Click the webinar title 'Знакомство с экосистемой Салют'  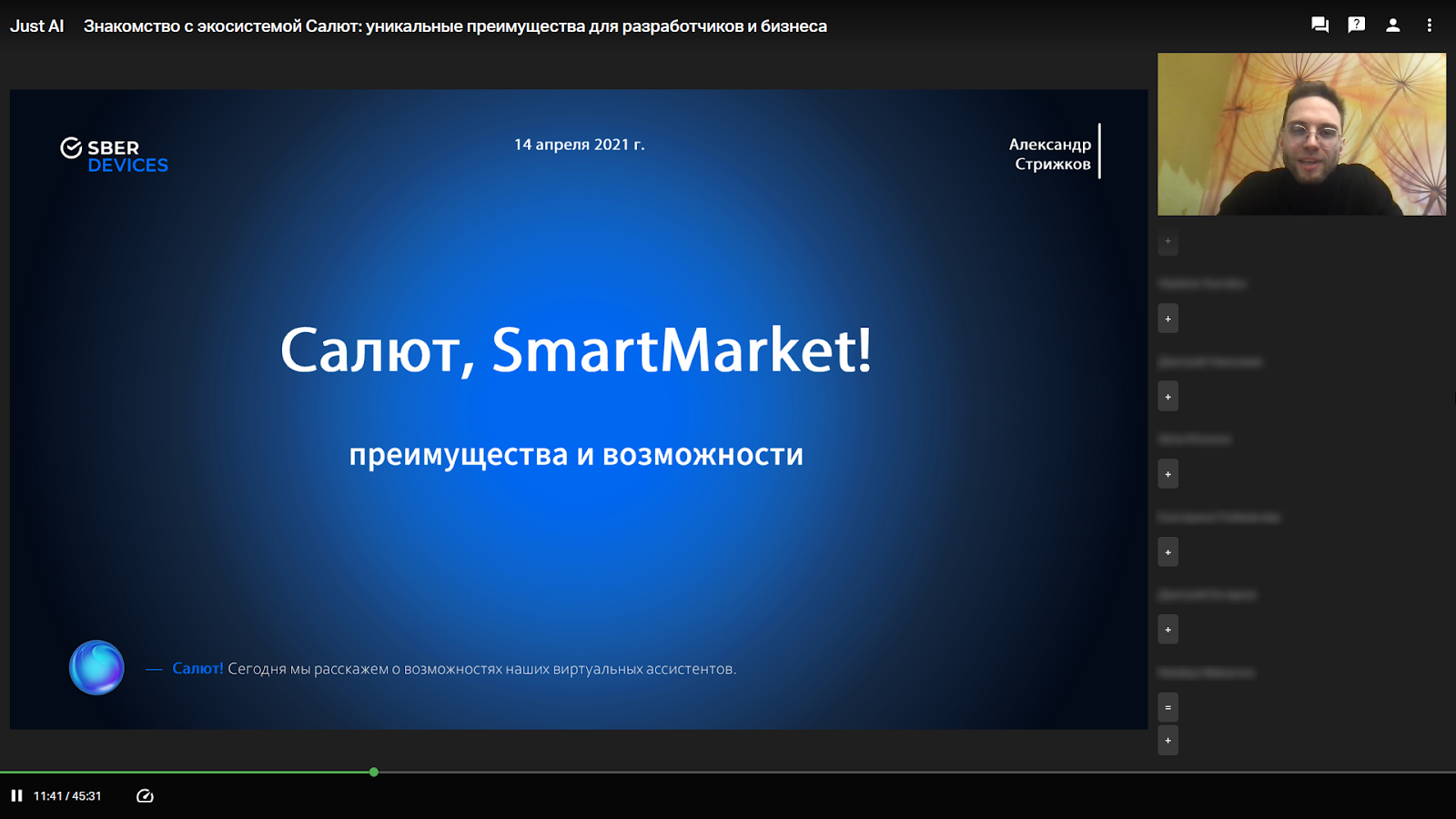[x=455, y=26]
